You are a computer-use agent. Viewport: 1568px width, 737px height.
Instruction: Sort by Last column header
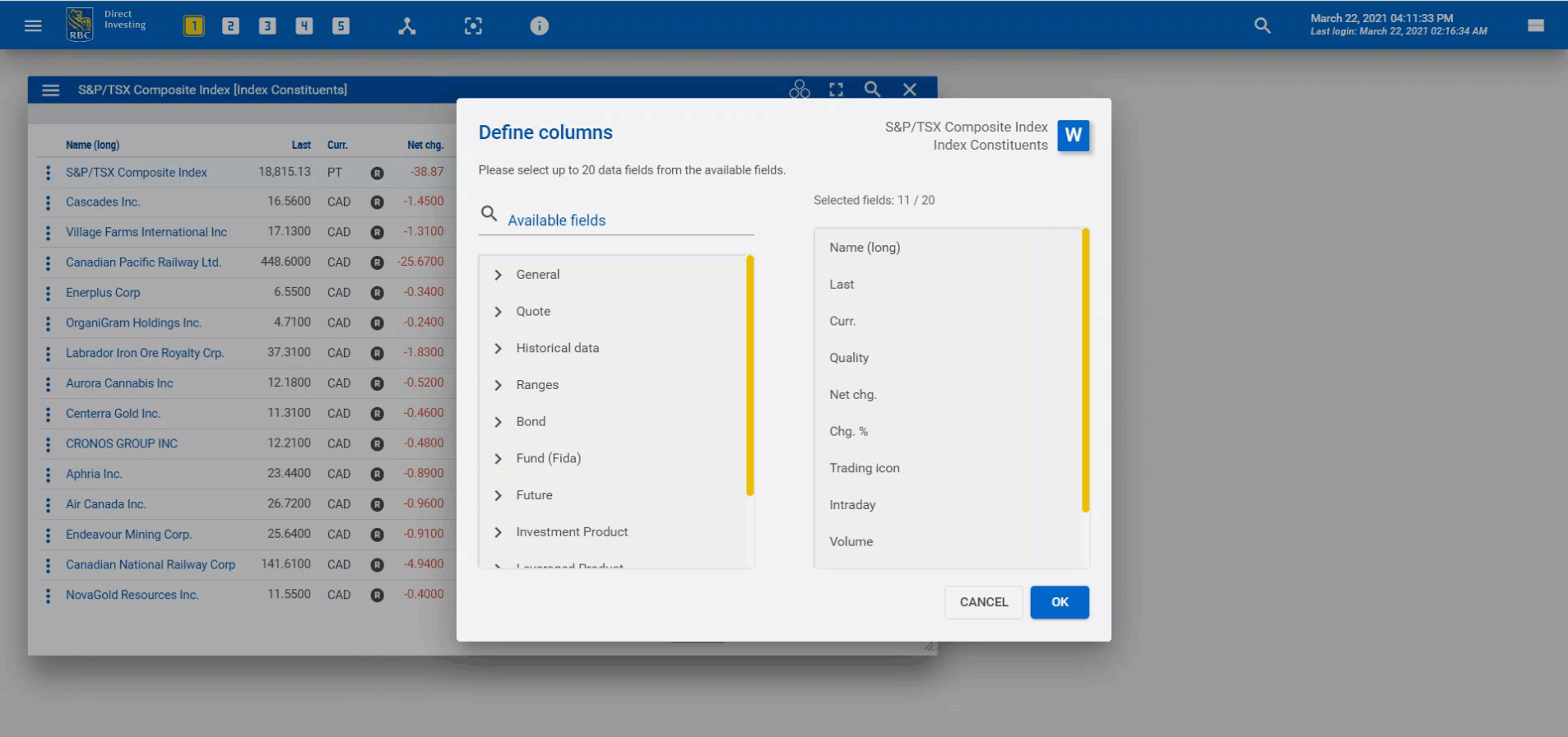click(301, 145)
